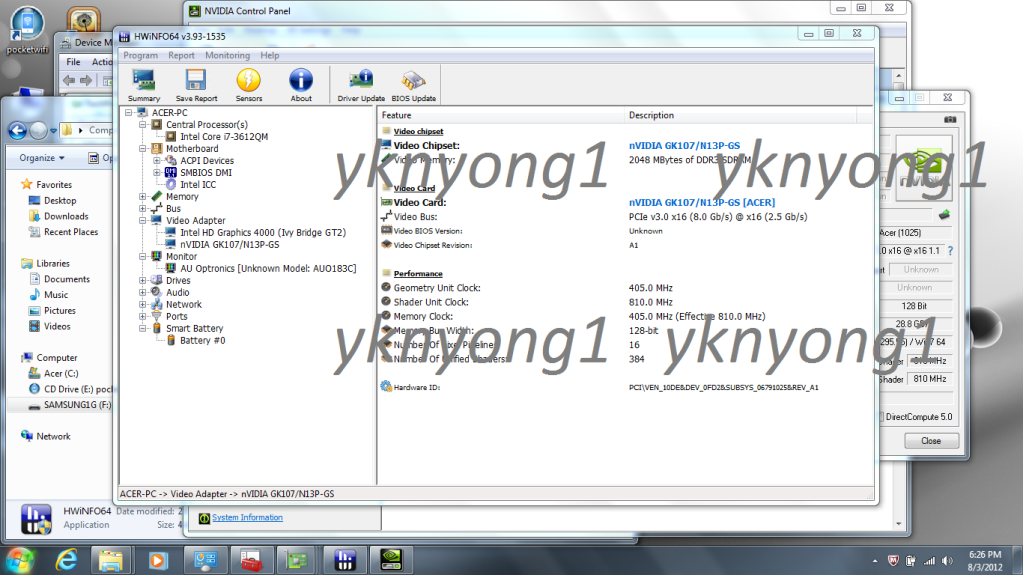1023x575 pixels.
Task: Open the Organize dropdown in Explorer
Action: pyautogui.click(x=42, y=158)
